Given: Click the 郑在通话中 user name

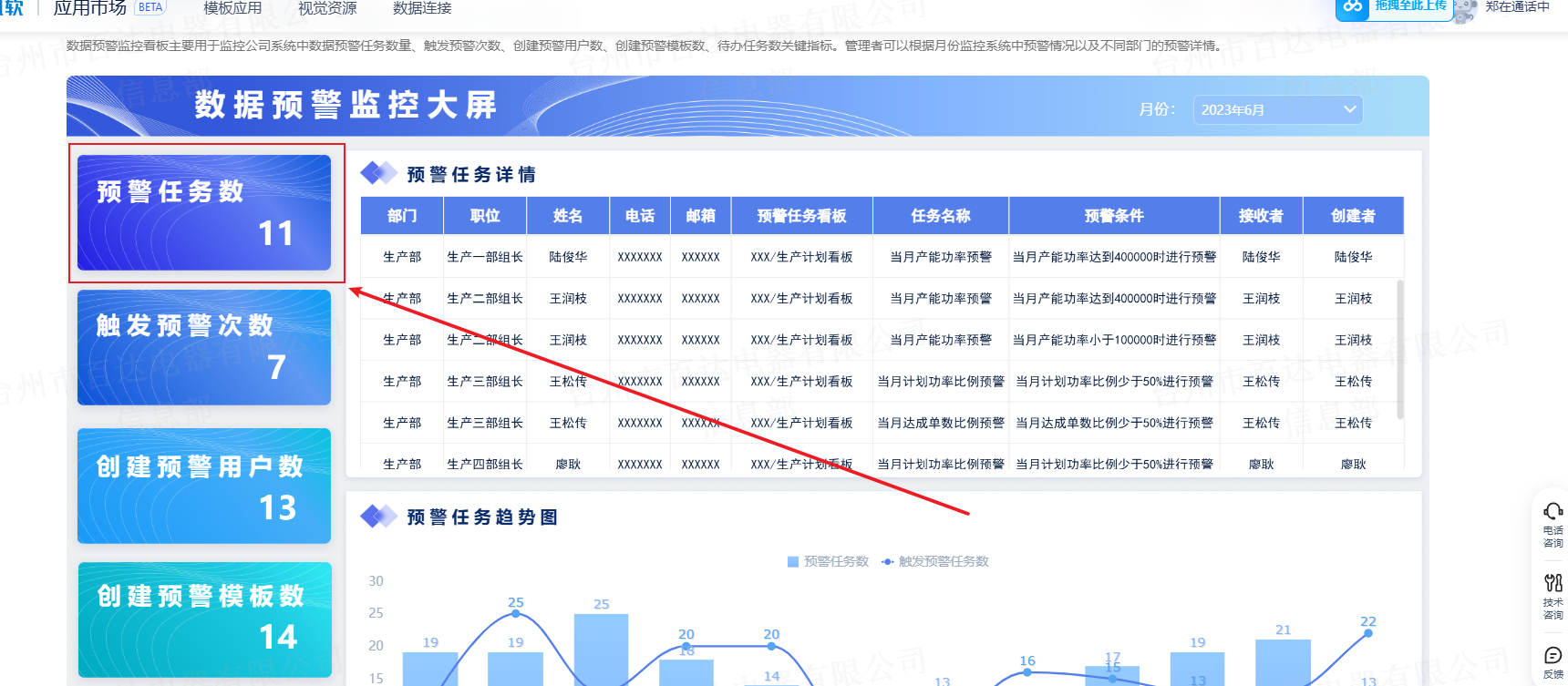Looking at the screenshot, I should pos(1517,7).
